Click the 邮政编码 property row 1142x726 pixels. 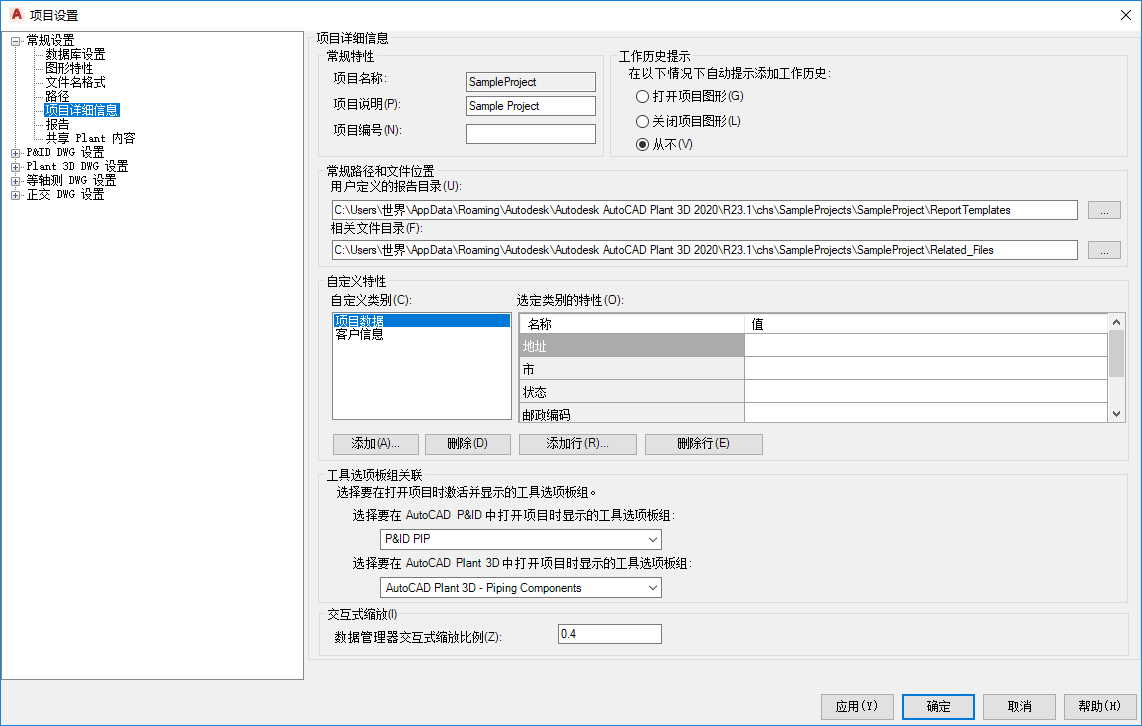[x=632, y=413]
